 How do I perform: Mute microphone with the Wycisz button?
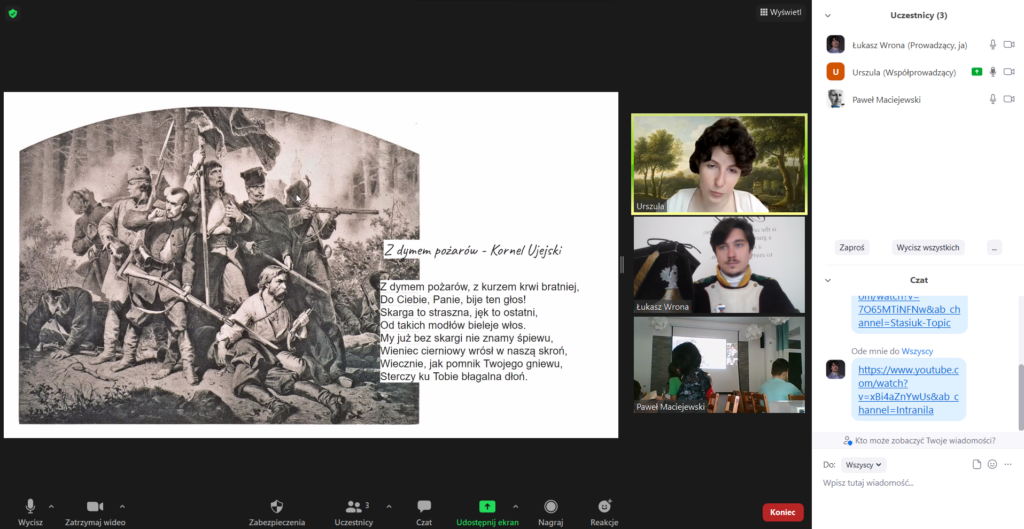click(30, 507)
